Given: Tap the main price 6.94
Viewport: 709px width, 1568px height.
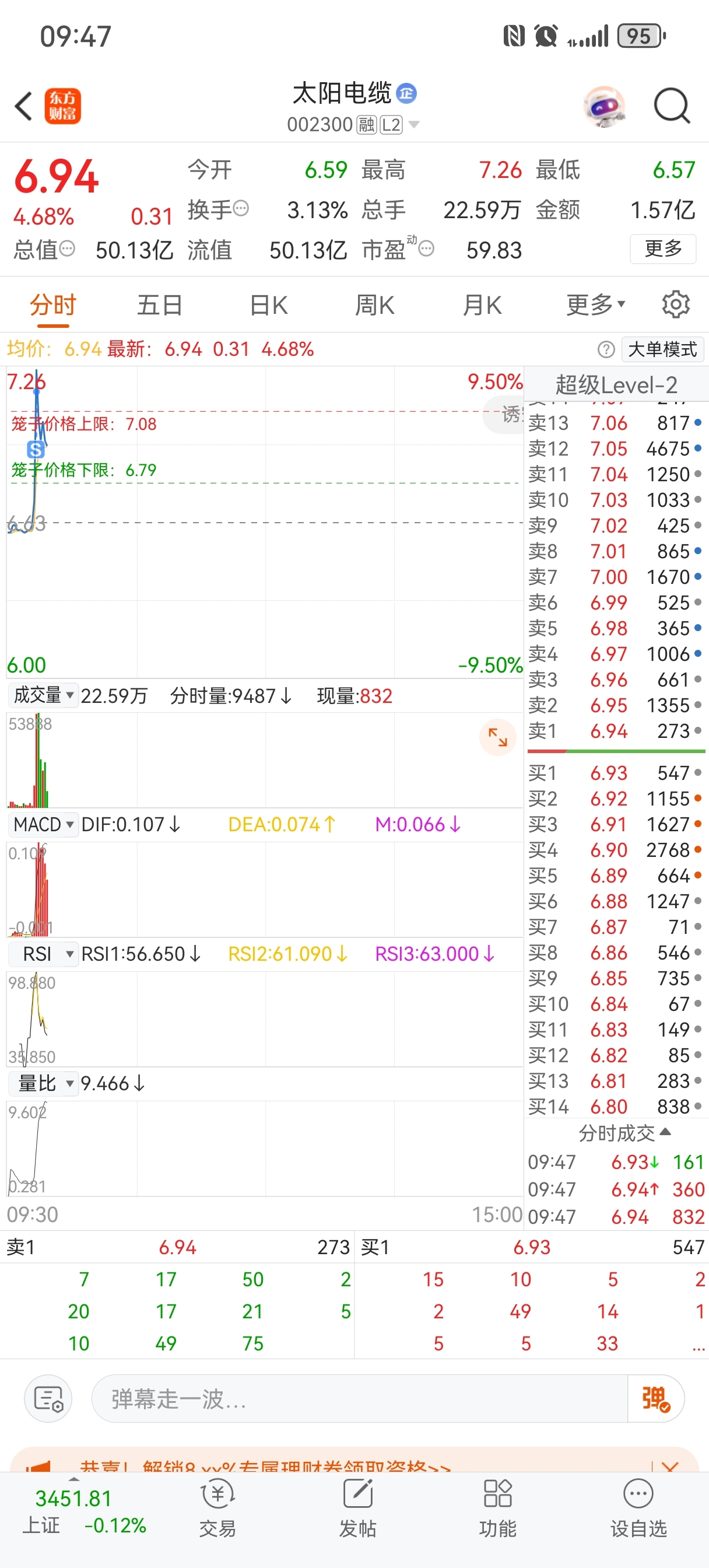Looking at the screenshot, I should (56, 177).
